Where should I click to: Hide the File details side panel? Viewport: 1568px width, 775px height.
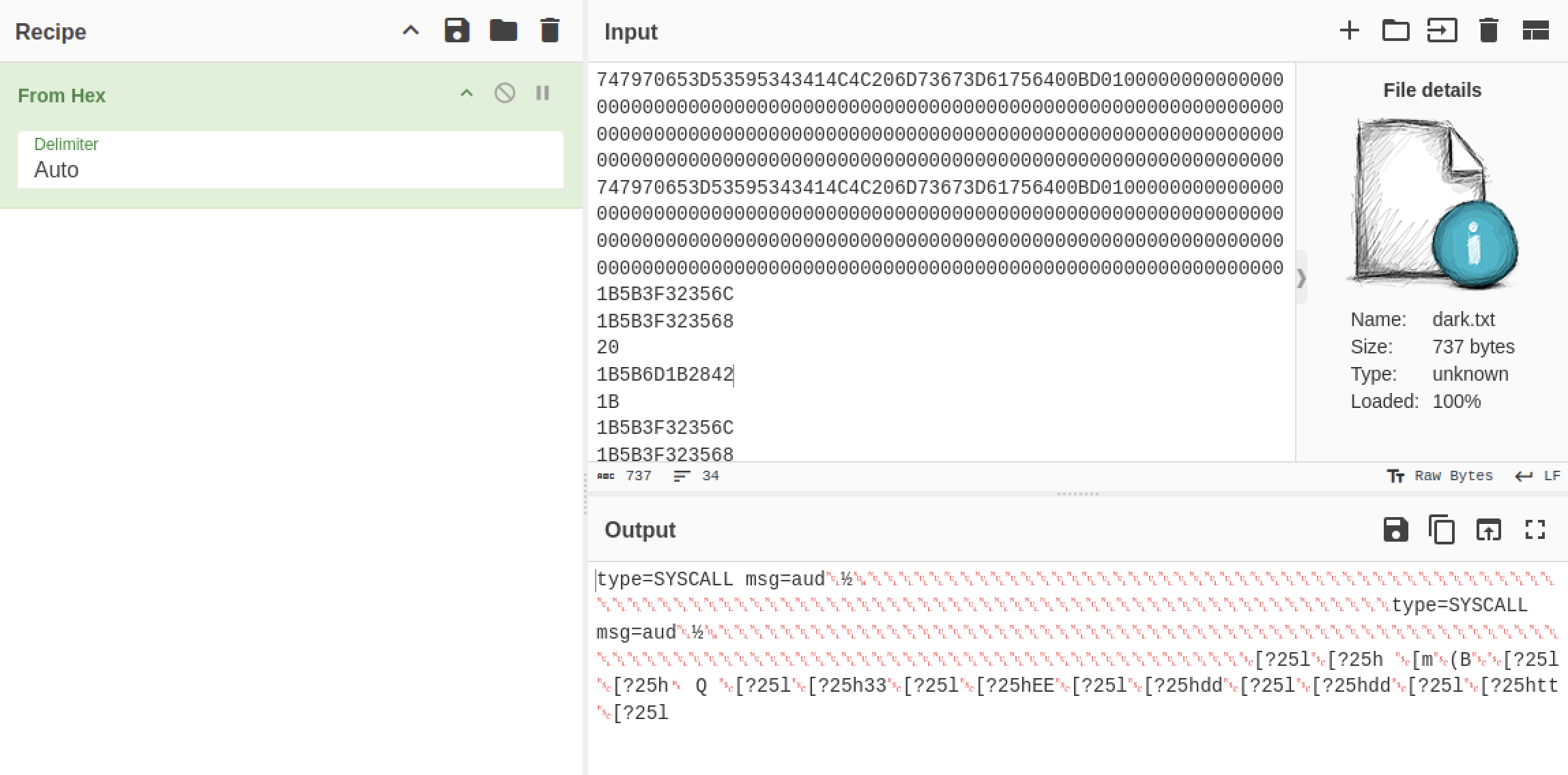click(x=1301, y=278)
